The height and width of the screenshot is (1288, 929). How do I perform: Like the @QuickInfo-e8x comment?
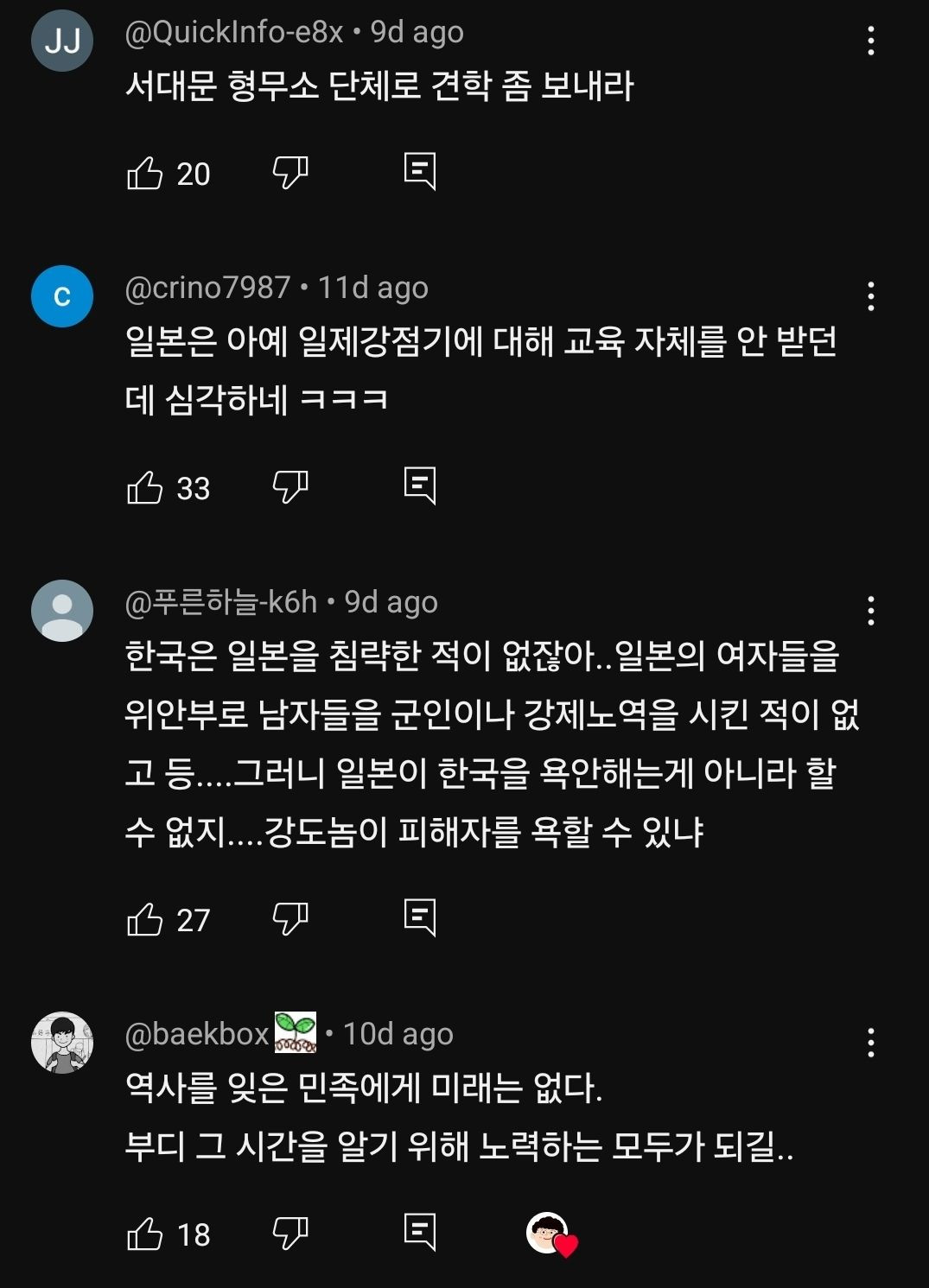point(145,174)
